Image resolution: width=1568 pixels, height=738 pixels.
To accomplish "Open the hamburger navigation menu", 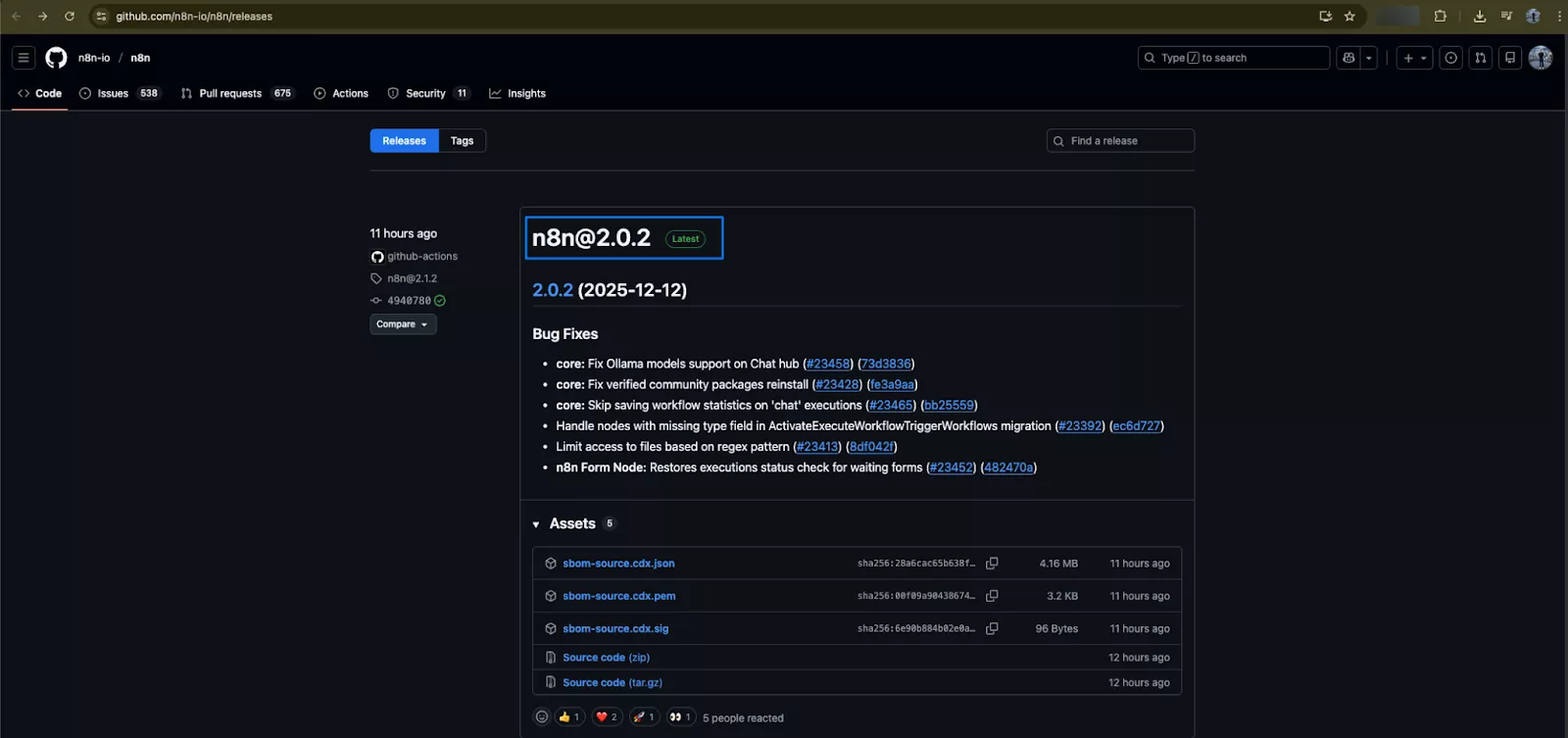I will (x=24, y=58).
